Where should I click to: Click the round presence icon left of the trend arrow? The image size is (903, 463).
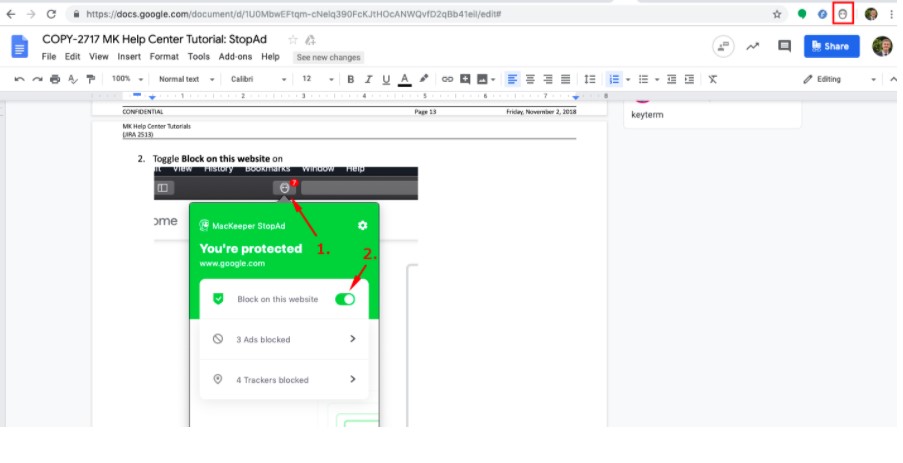[x=723, y=47]
